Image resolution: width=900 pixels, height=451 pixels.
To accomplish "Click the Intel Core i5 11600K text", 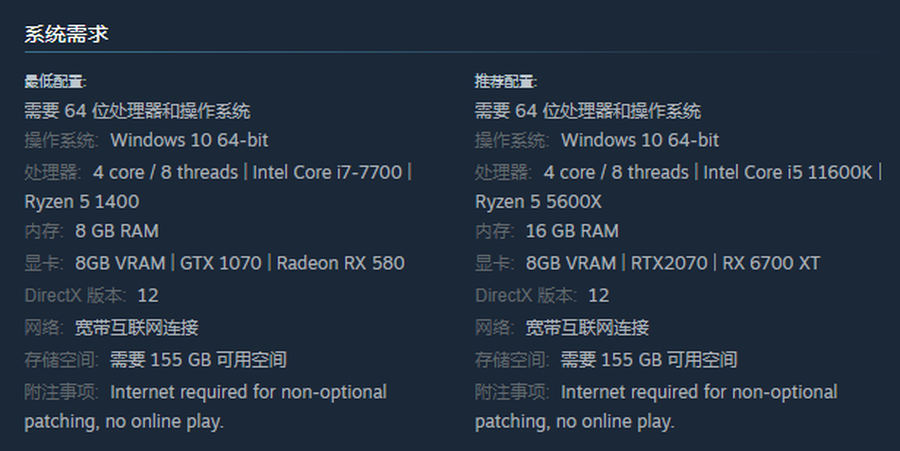I will [788, 172].
